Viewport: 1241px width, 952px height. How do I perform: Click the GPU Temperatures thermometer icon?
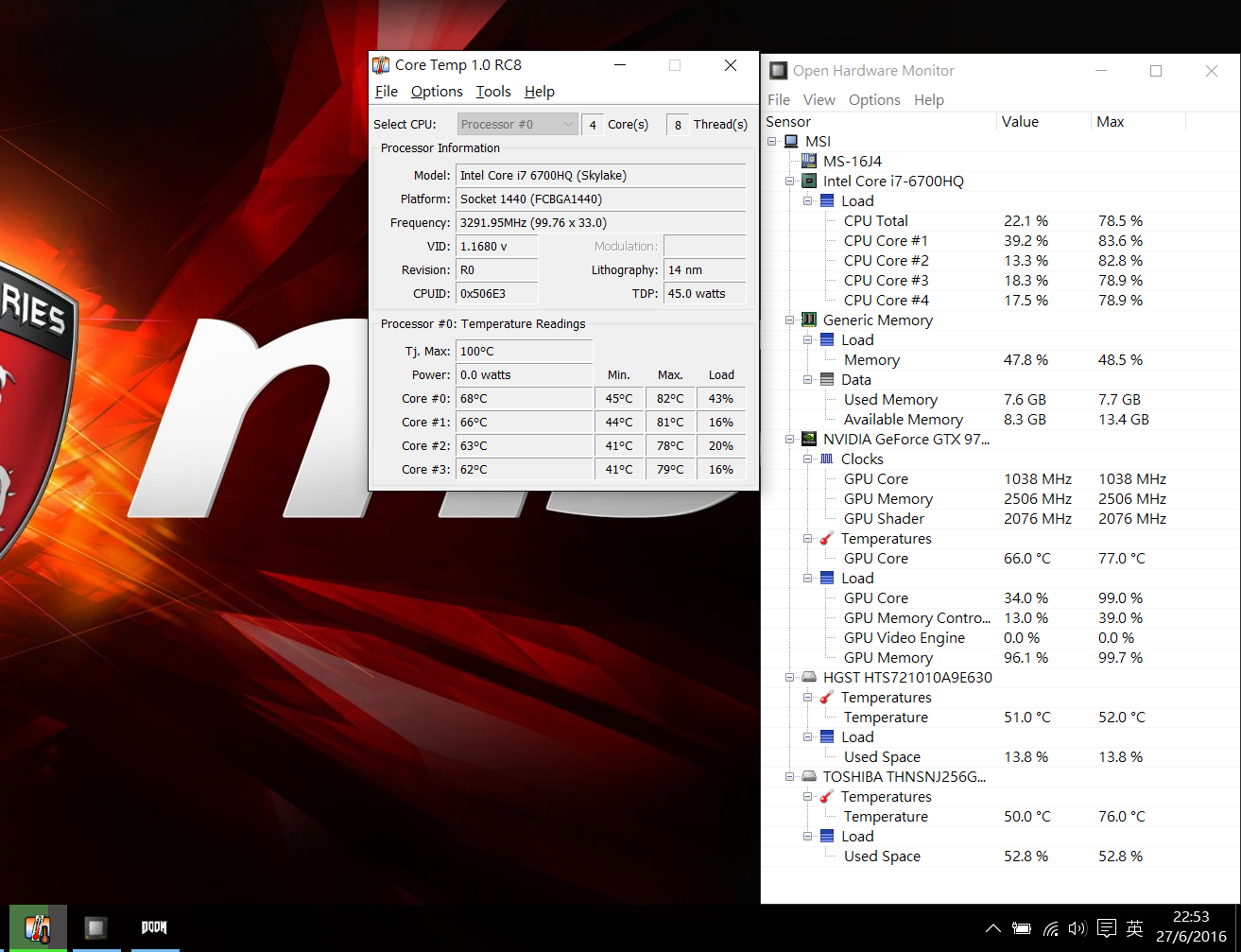click(x=827, y=539)
